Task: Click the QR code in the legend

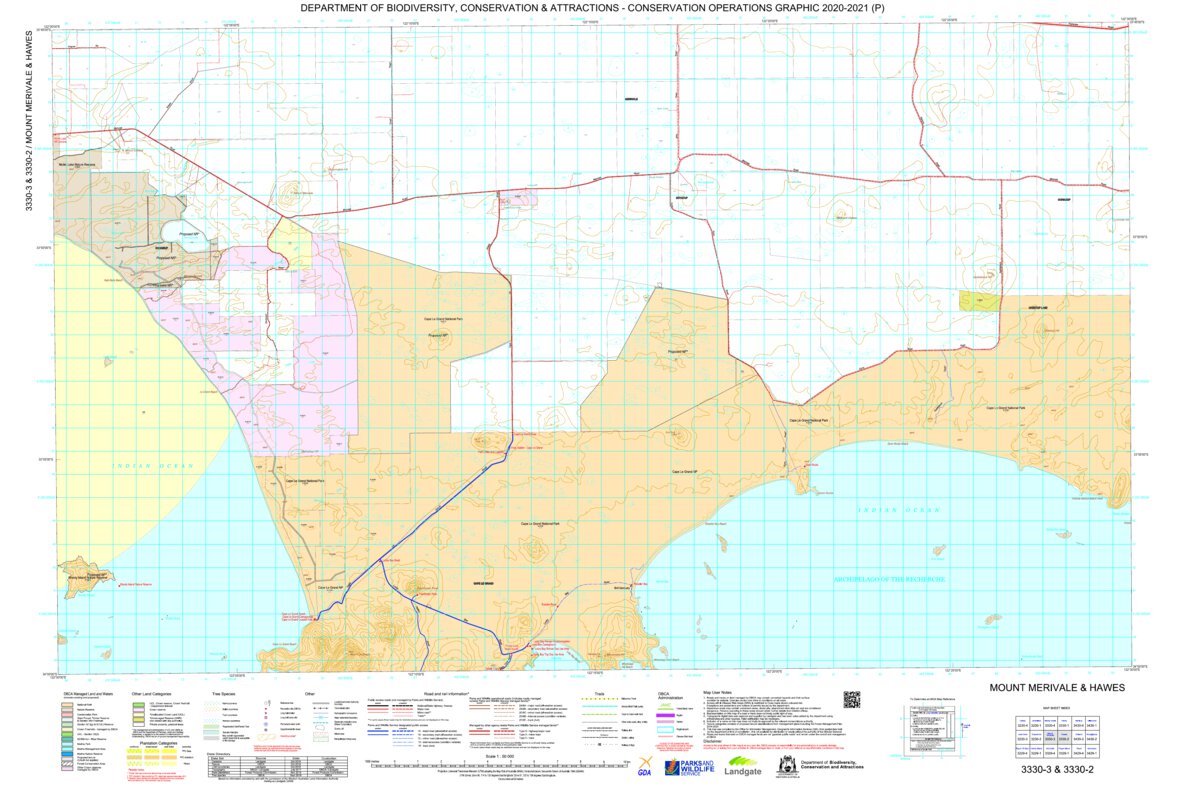Action: coord(852,700)
